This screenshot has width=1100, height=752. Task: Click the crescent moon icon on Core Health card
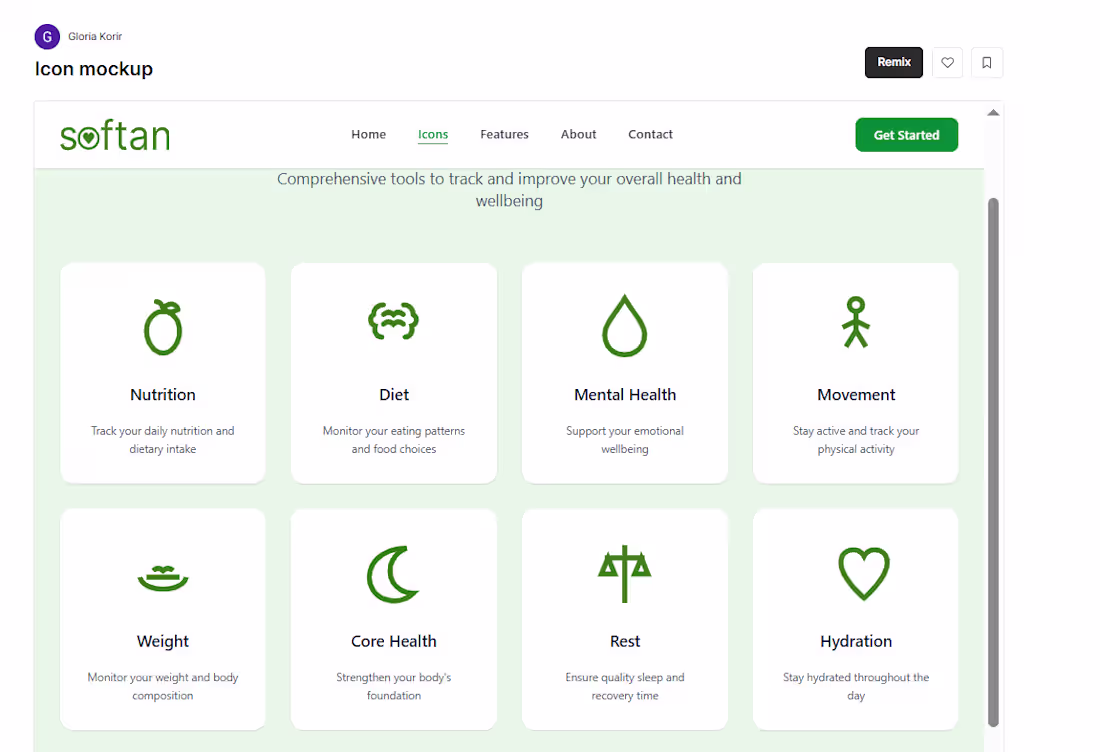pos(393,575)
